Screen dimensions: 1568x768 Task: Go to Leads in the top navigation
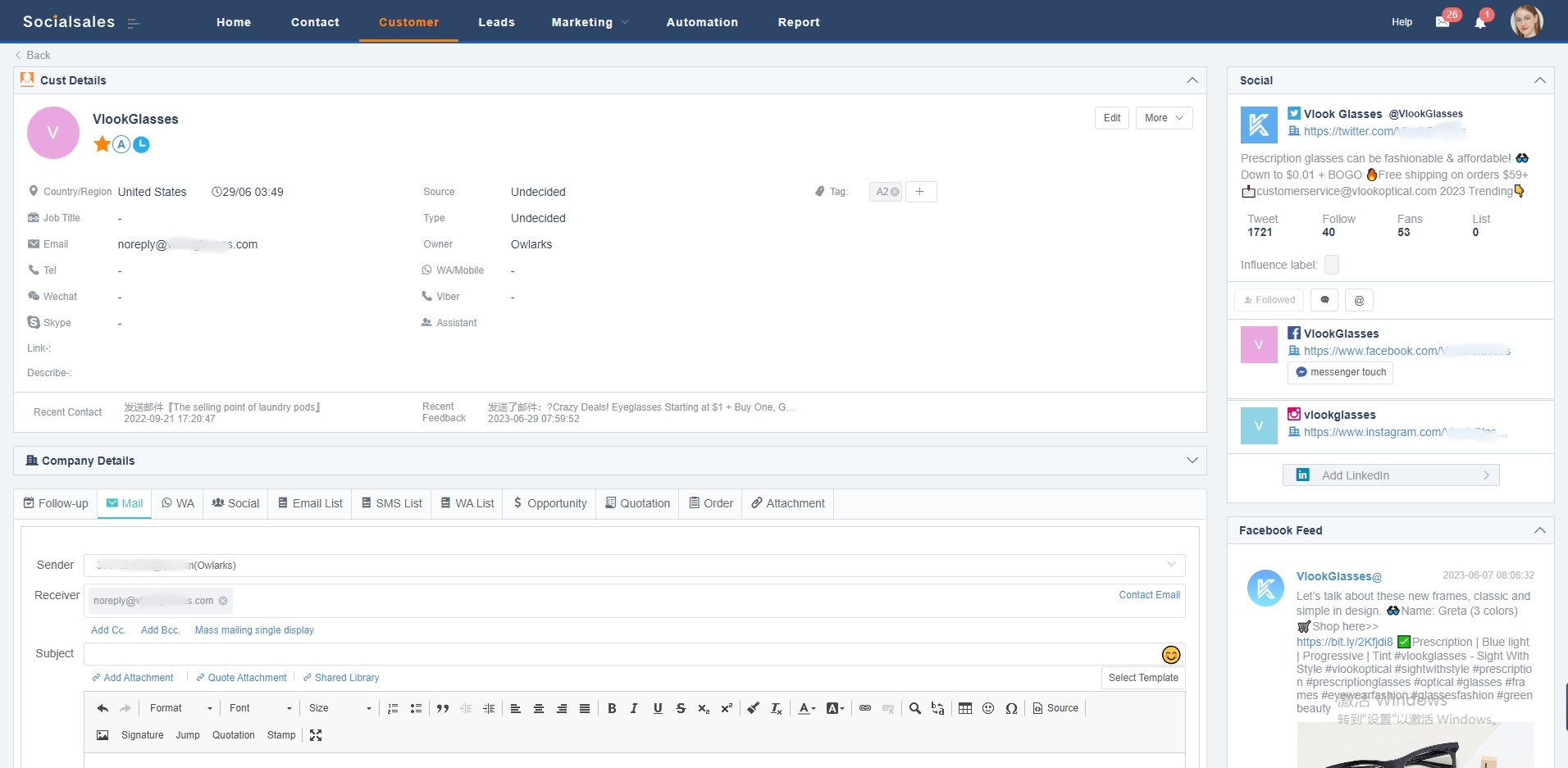(x=497, y=22)
